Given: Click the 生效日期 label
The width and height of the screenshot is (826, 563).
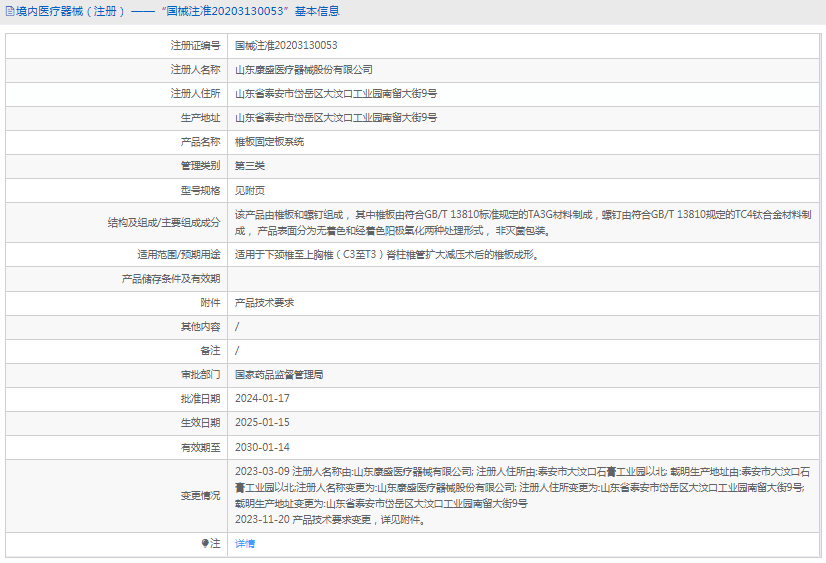Looking at the screenshot, I should click(x=201, y=423).
